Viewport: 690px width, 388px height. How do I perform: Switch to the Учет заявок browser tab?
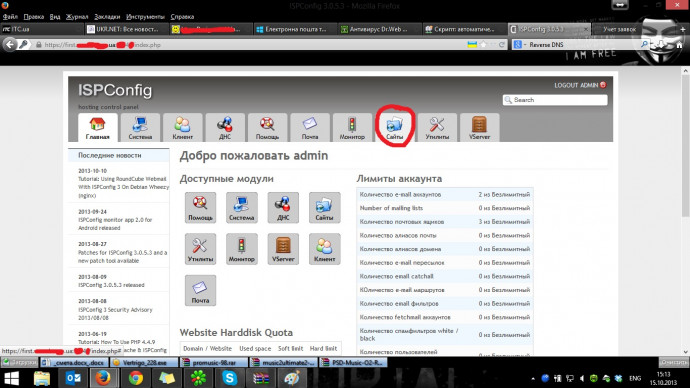pyautogui.click(x=620, y=29)
